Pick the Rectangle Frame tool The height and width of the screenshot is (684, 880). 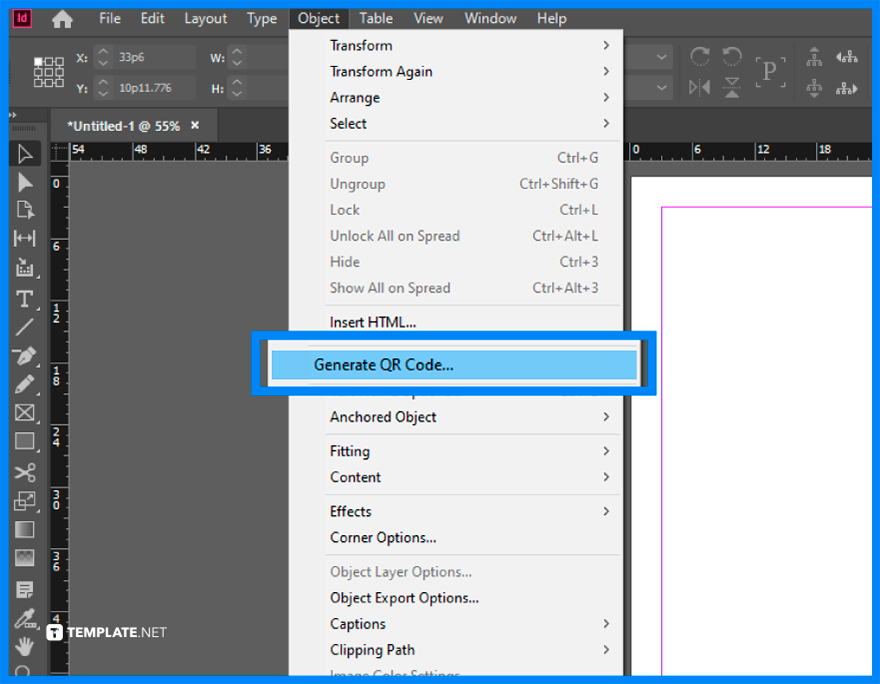[25, 412]
